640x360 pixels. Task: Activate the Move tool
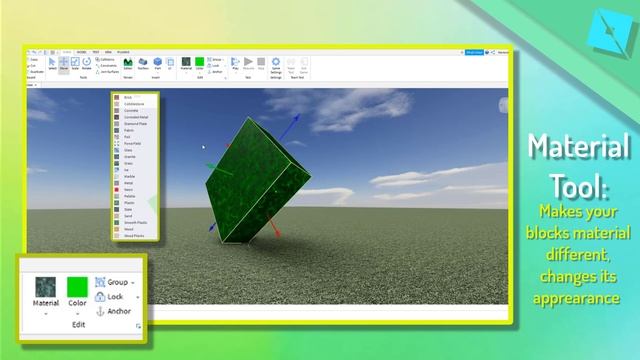click(x=64, y=64)
